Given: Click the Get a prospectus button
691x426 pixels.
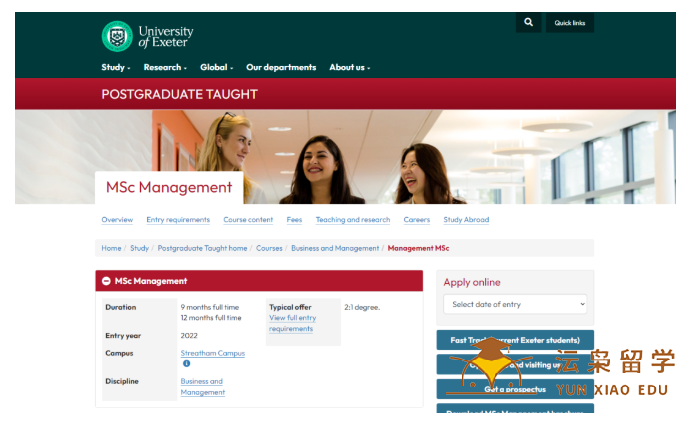Looking at the screenshot, I should (x=515, y=389).
